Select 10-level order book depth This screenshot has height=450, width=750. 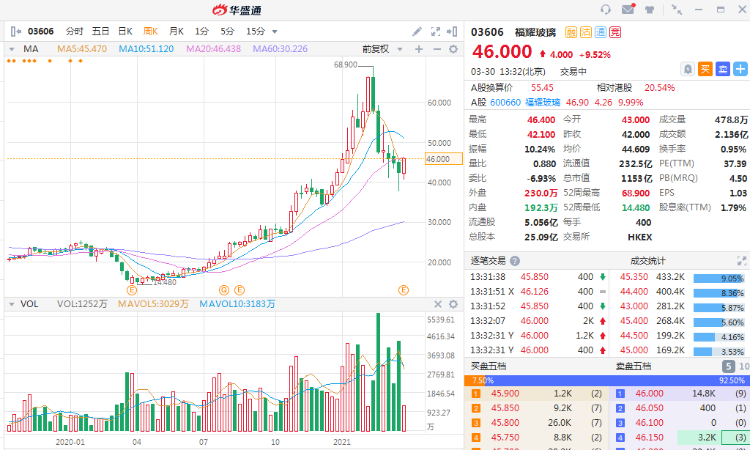point(744,366)
